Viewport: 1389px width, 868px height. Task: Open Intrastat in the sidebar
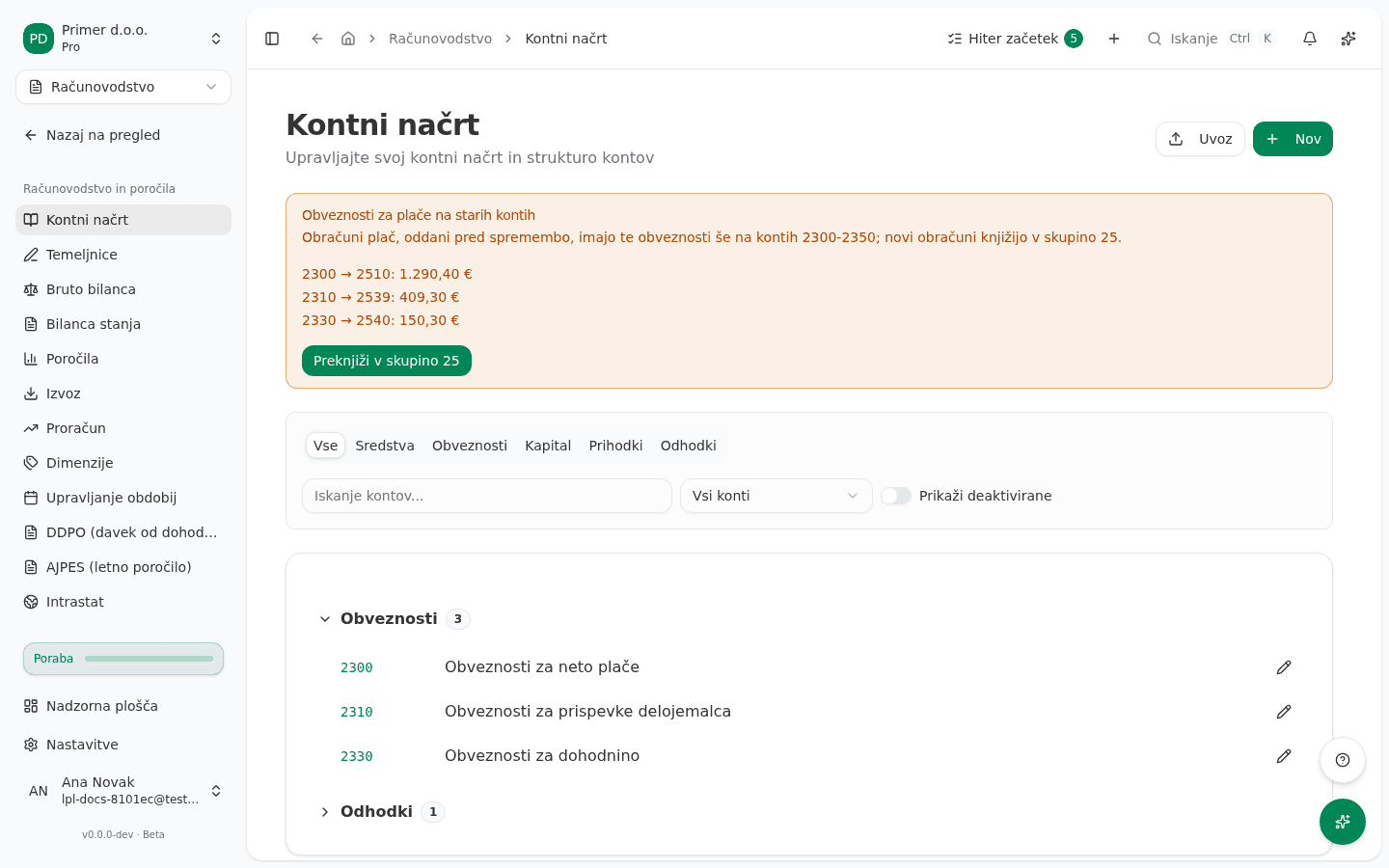(x=123, y=602)
